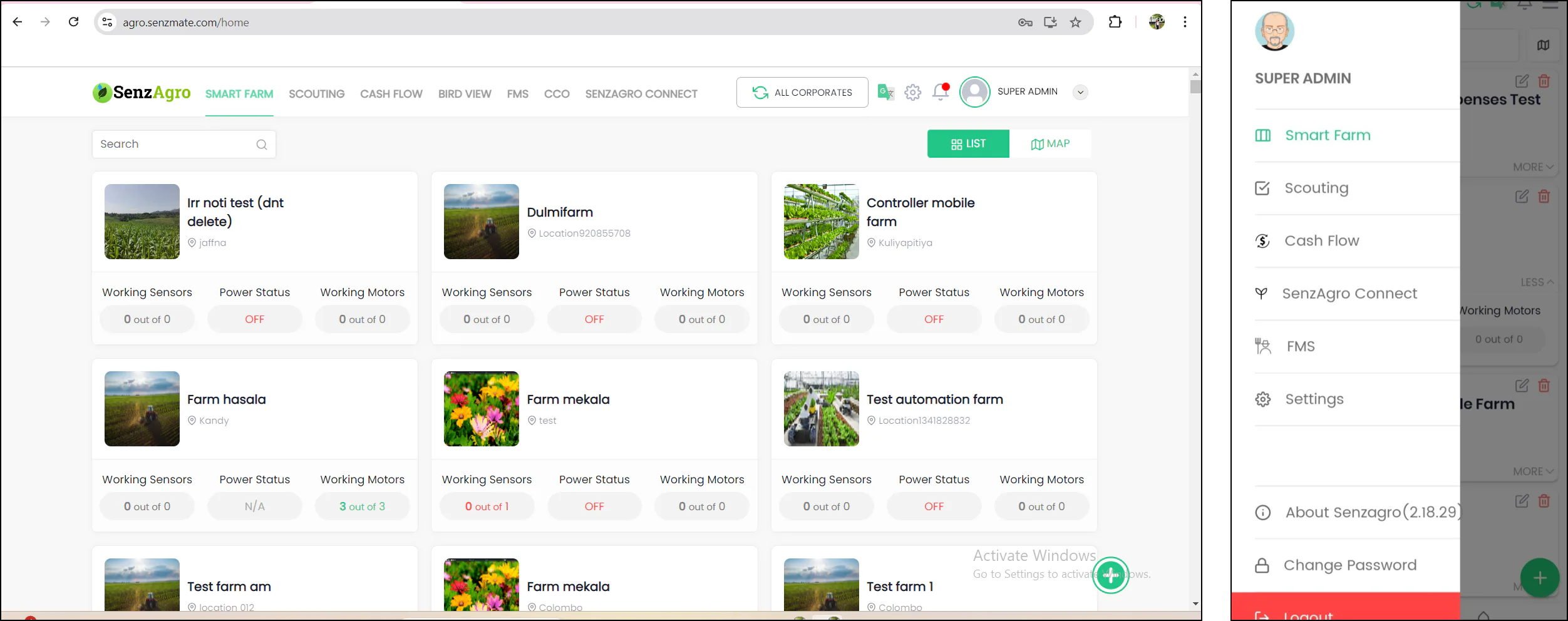Open the Test farm am title

[x=229, y=587]
